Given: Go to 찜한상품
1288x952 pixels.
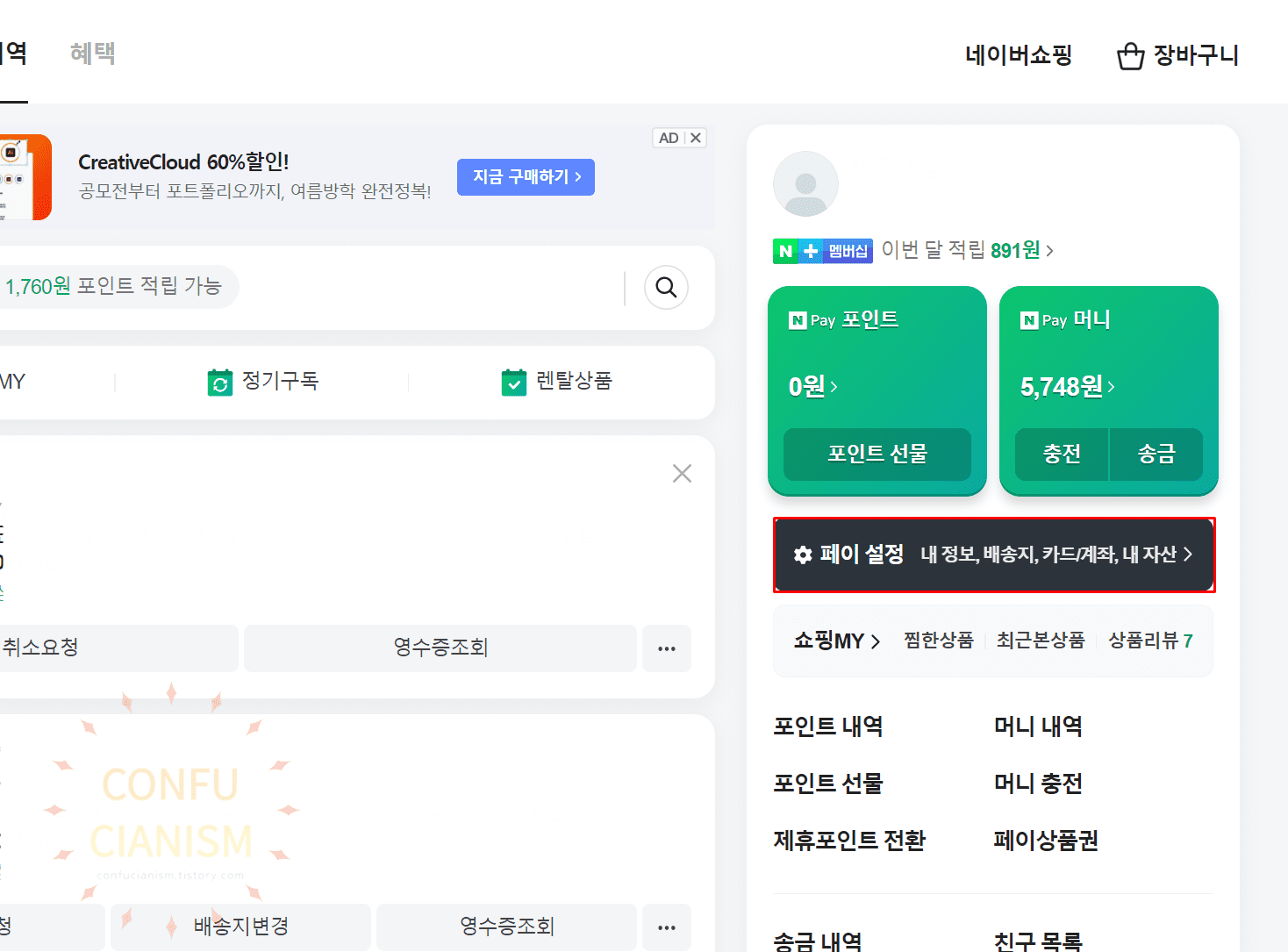Looking at the screenshot, I should (x=939, y=641).
